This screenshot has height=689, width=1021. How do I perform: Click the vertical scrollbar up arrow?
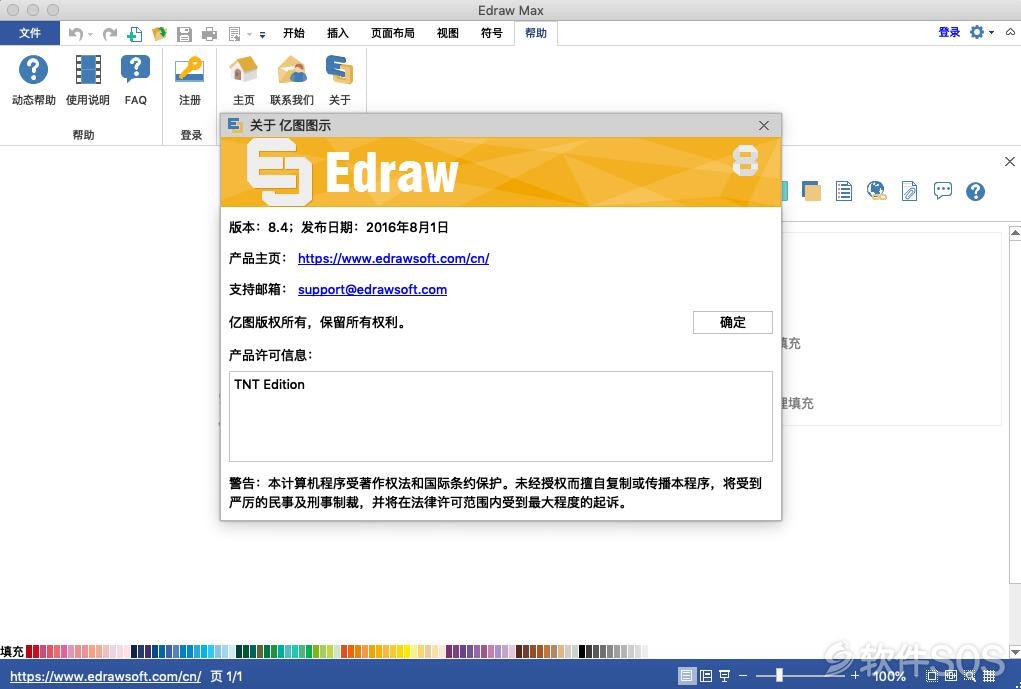1015,232
